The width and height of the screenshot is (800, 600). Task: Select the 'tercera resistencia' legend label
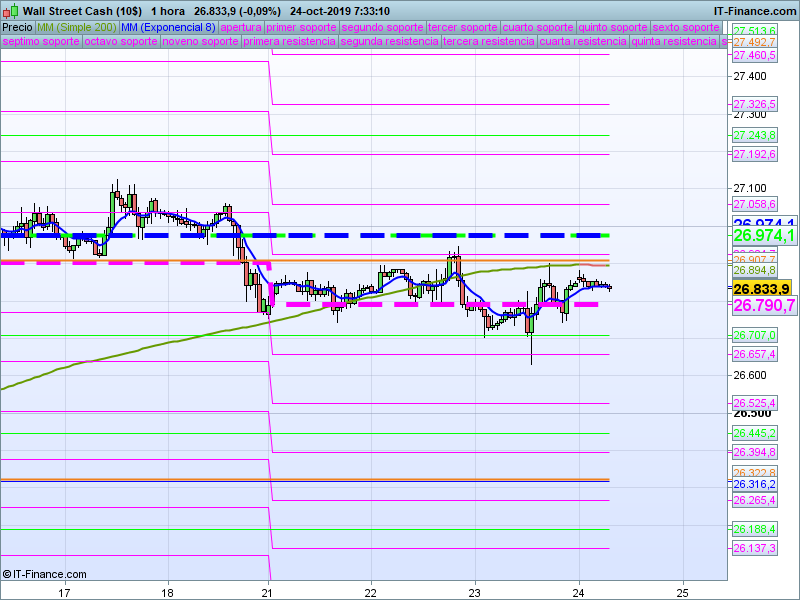(488, 42)
